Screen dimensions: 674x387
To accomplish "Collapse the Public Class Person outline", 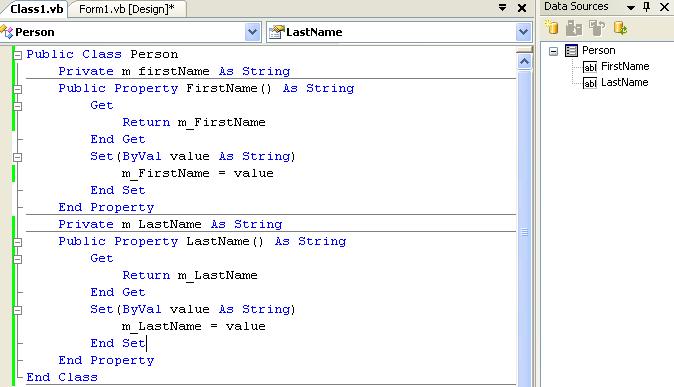I will click(18, 55).
